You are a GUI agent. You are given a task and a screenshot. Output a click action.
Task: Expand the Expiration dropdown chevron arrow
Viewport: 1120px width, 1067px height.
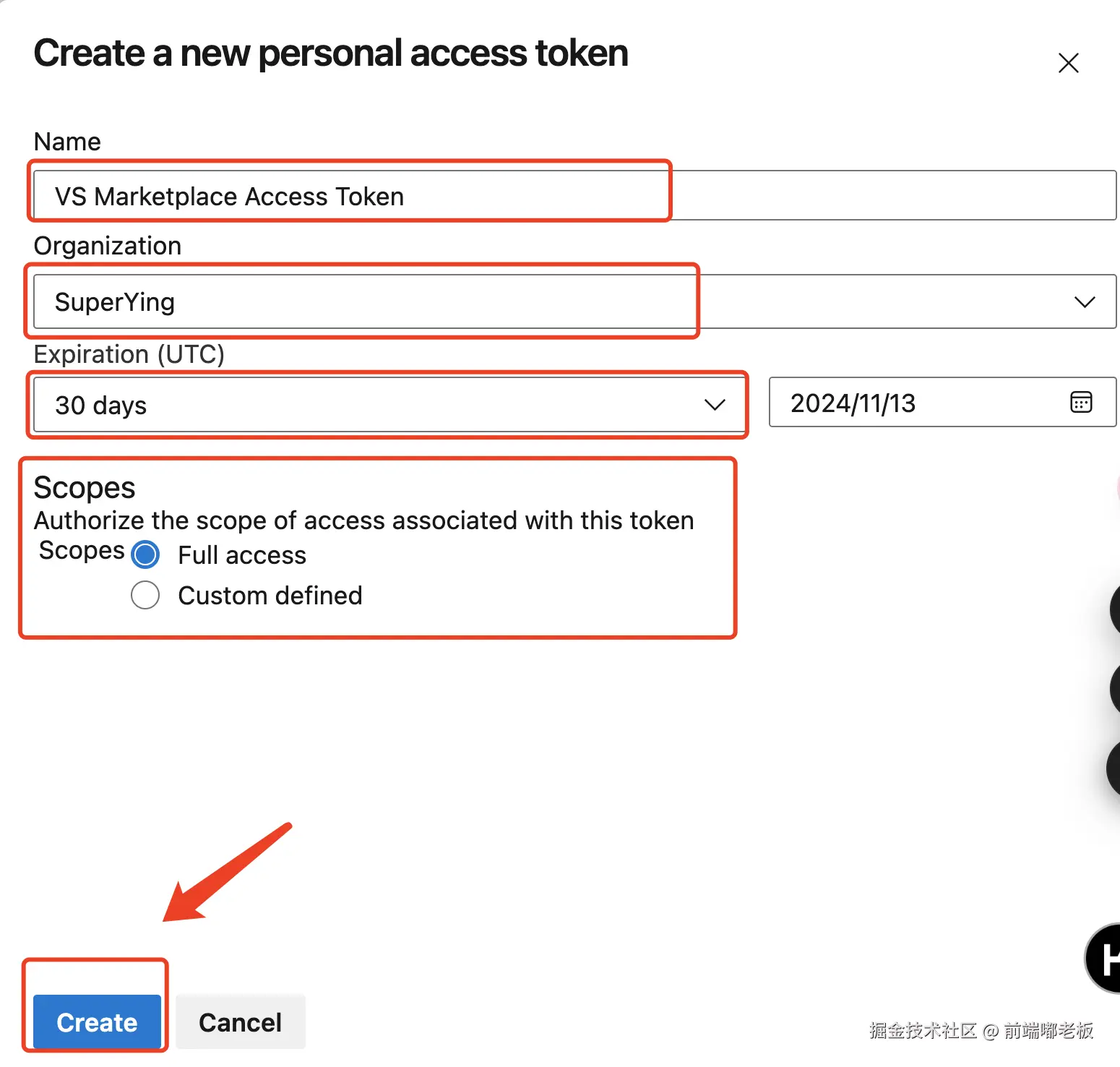point(714,404)
